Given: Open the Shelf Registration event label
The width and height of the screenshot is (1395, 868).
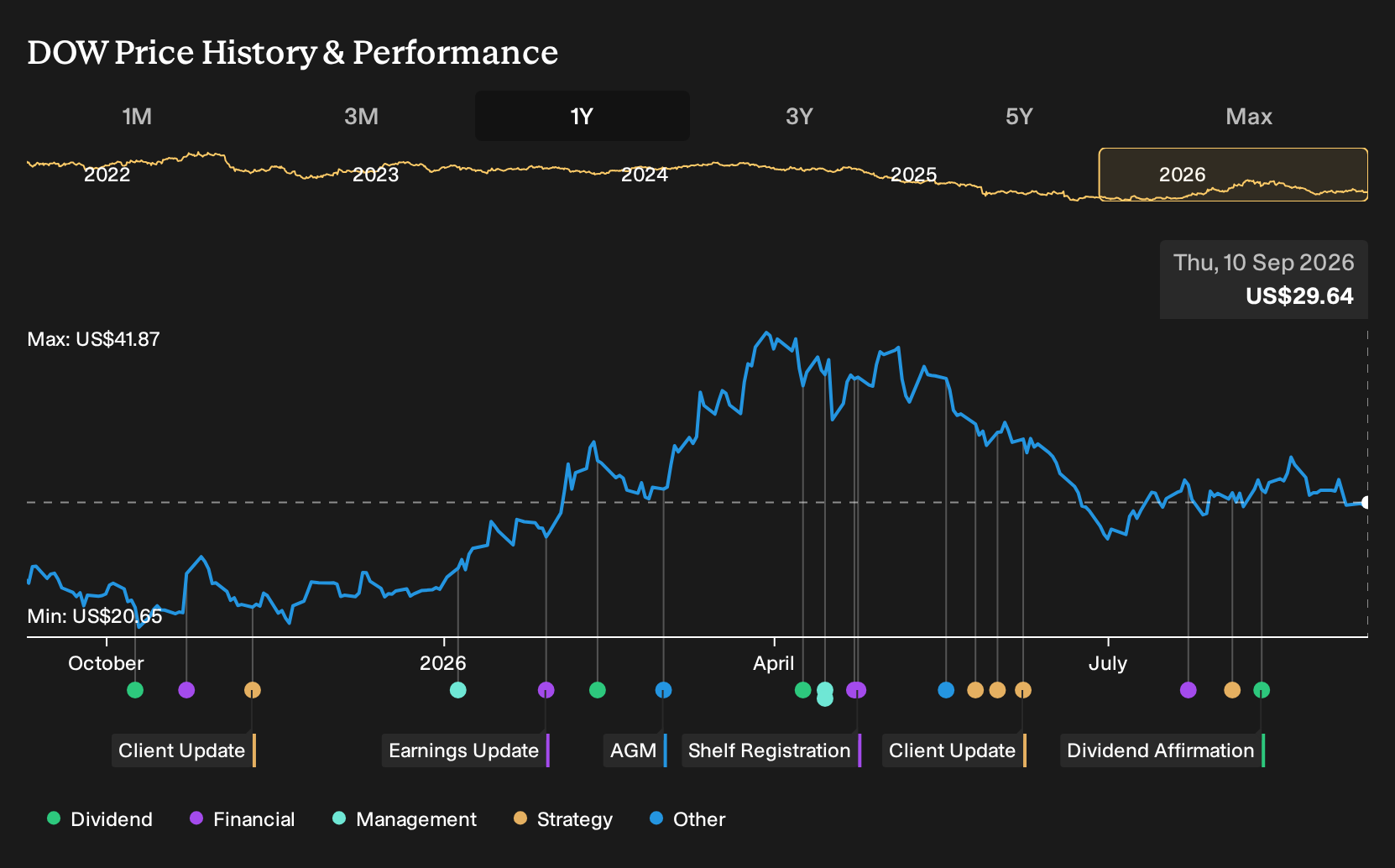Looking at the screenshot, I should pos(771,750).
